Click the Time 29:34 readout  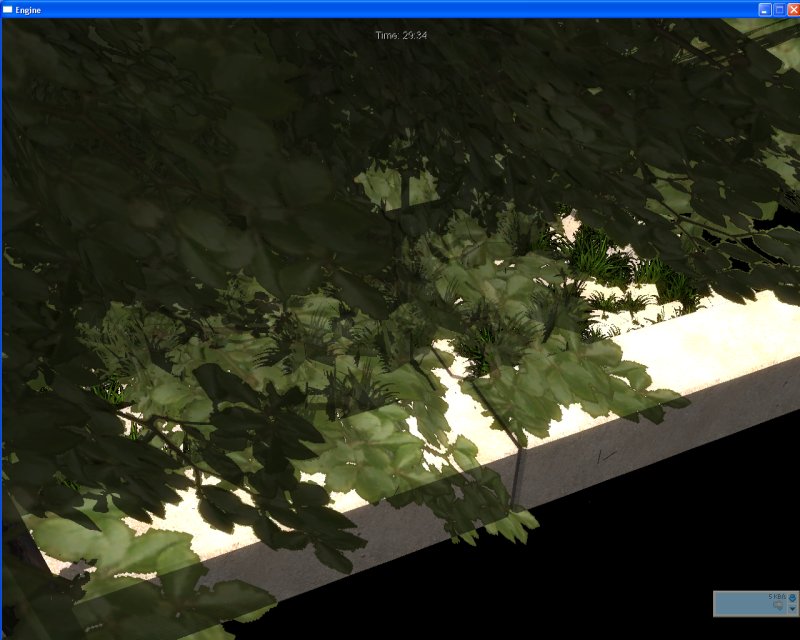(x=401, y=35)
